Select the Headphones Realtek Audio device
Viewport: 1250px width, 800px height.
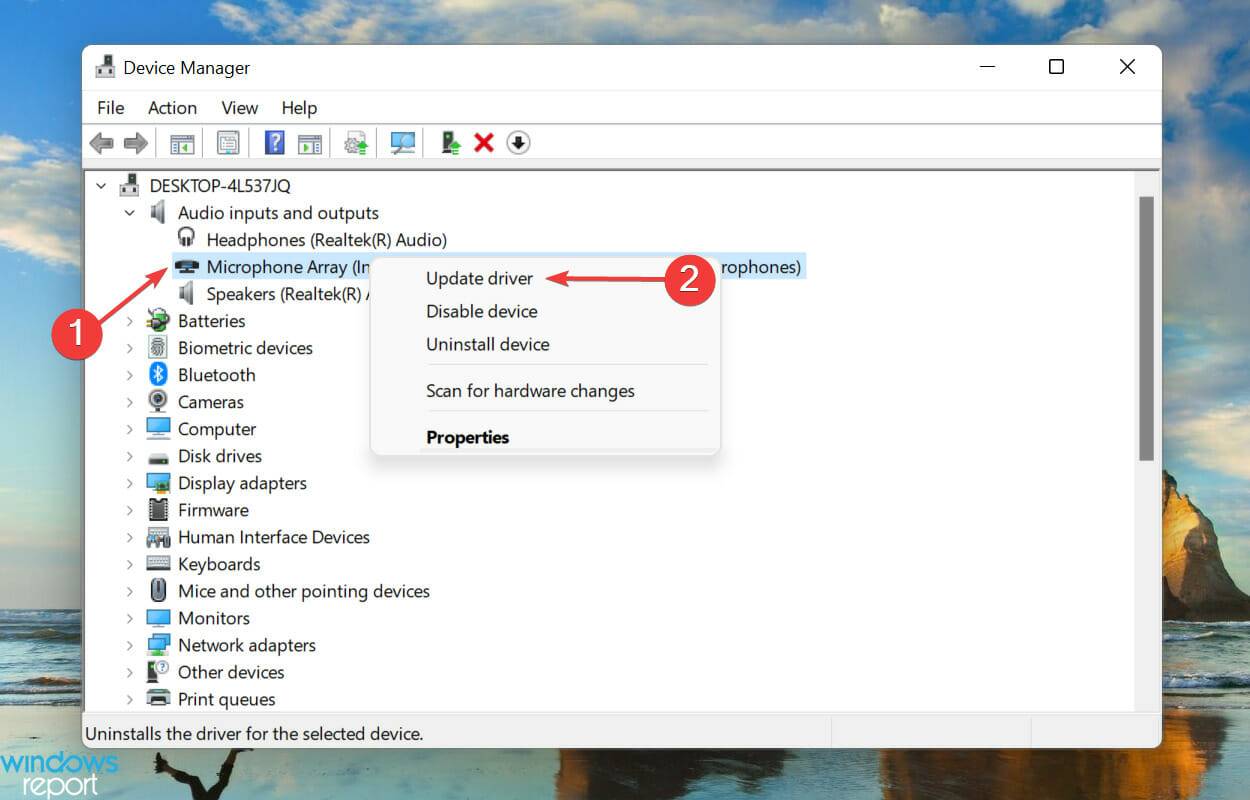point(327,239)
